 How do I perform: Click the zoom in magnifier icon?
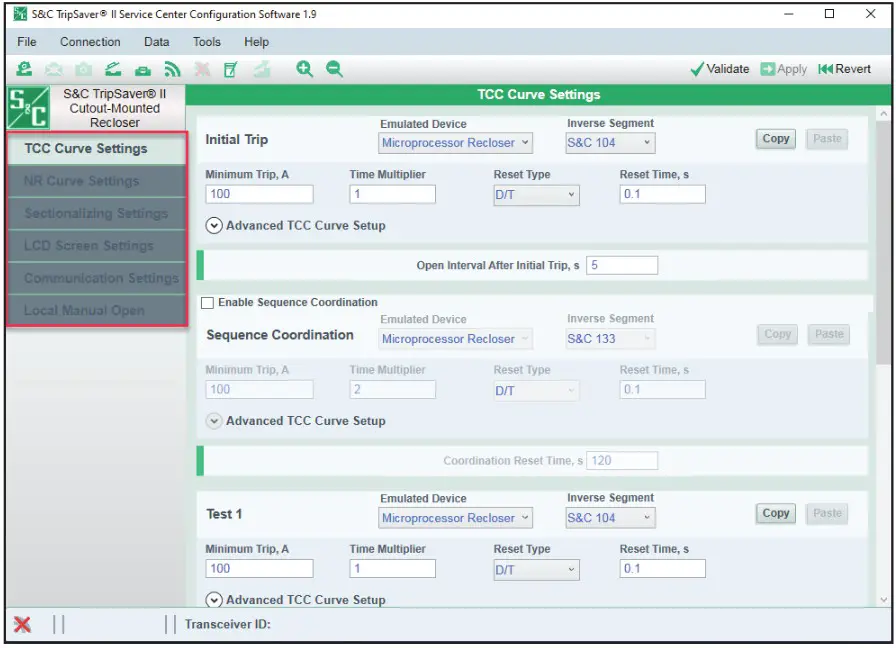305,69
